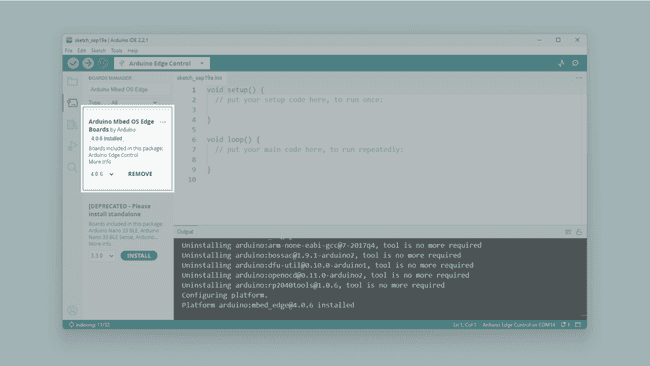
Task: Click the 'Platform arduino:mbed_edge@4.0.6 installed' output line
Action: 268,305
